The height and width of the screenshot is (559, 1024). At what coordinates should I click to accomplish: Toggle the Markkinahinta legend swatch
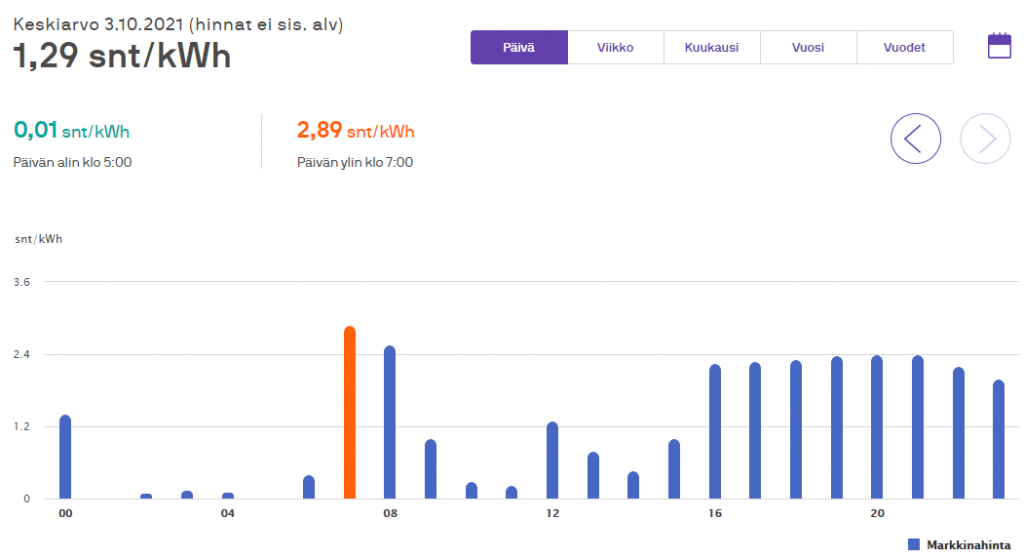[913, 544]
